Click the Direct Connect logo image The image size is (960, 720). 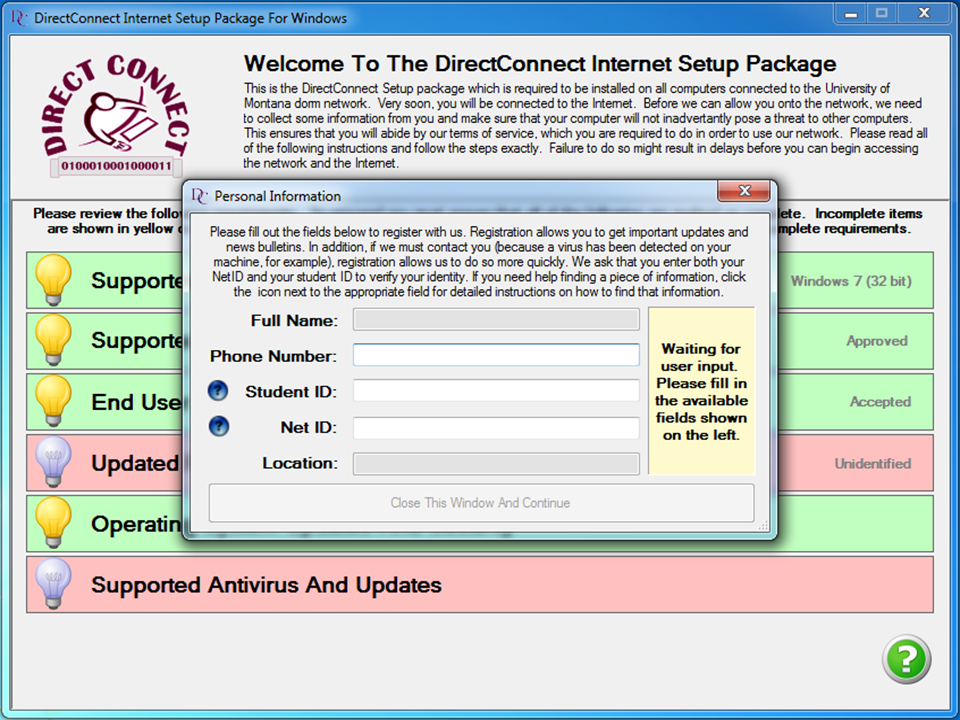pyautogui.click(x=116, y=116)
